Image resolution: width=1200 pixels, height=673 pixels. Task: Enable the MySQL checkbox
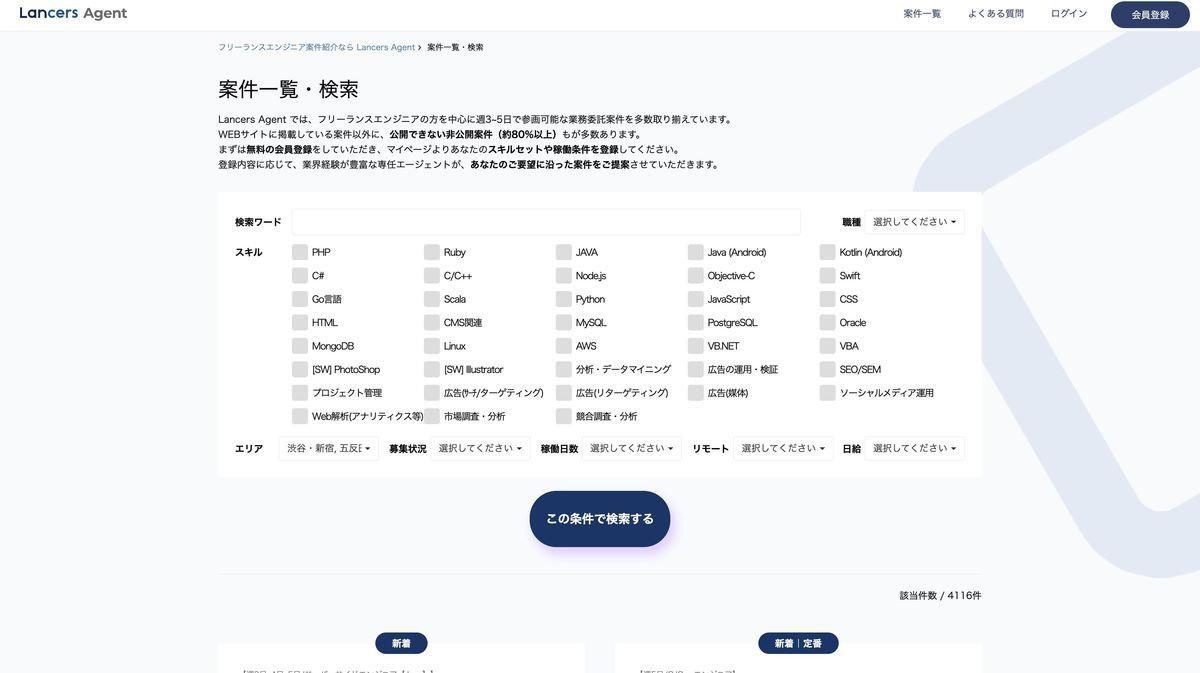(564, 323)
